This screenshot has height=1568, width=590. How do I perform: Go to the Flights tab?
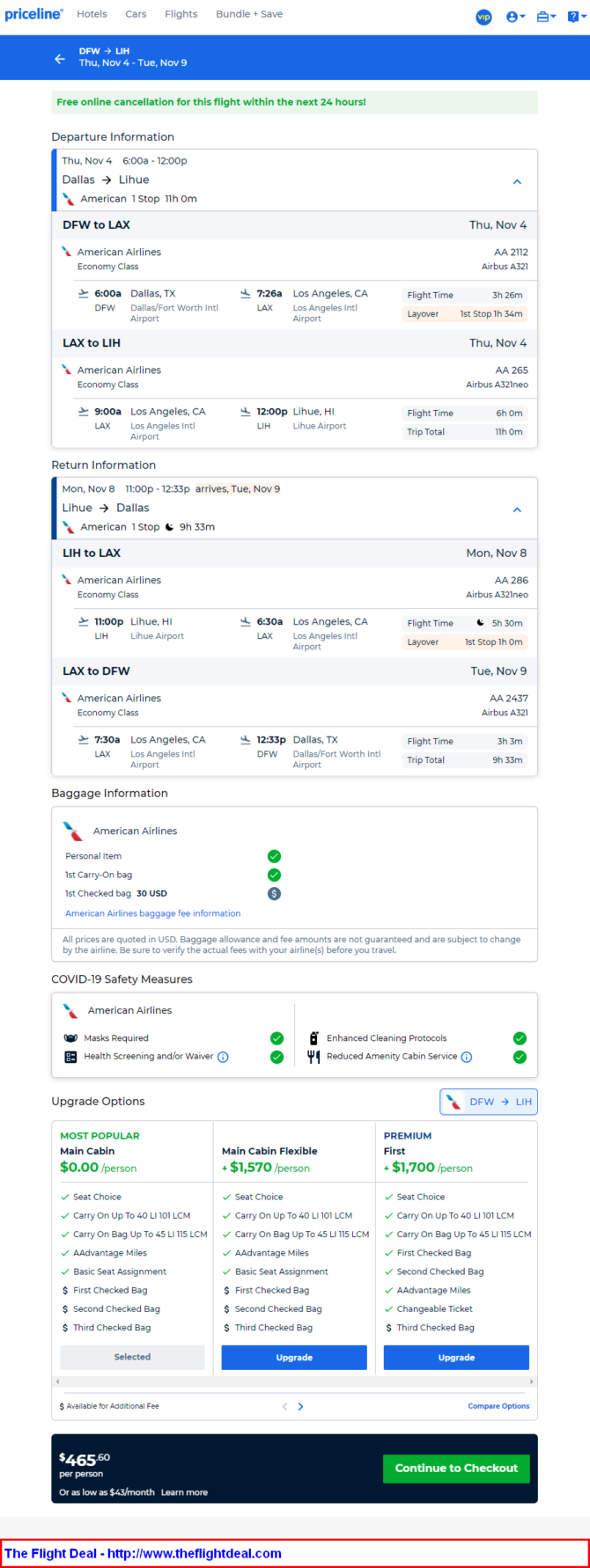pos(181,14)
